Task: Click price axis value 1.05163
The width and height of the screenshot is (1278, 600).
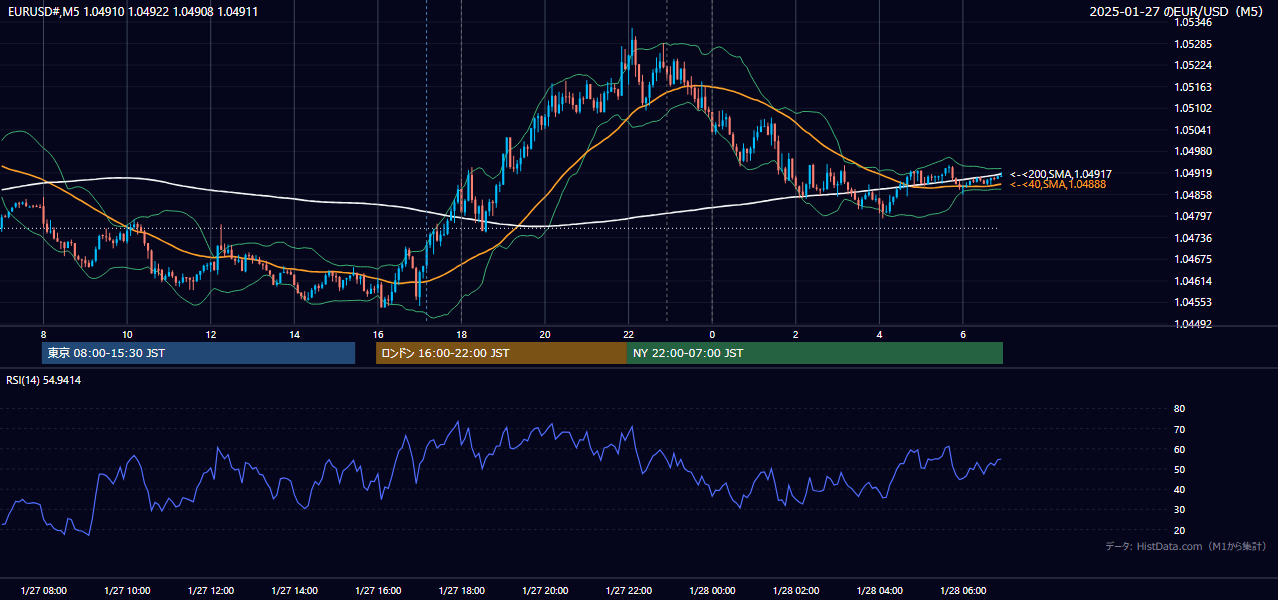Action: click(x=1192, y=87)
